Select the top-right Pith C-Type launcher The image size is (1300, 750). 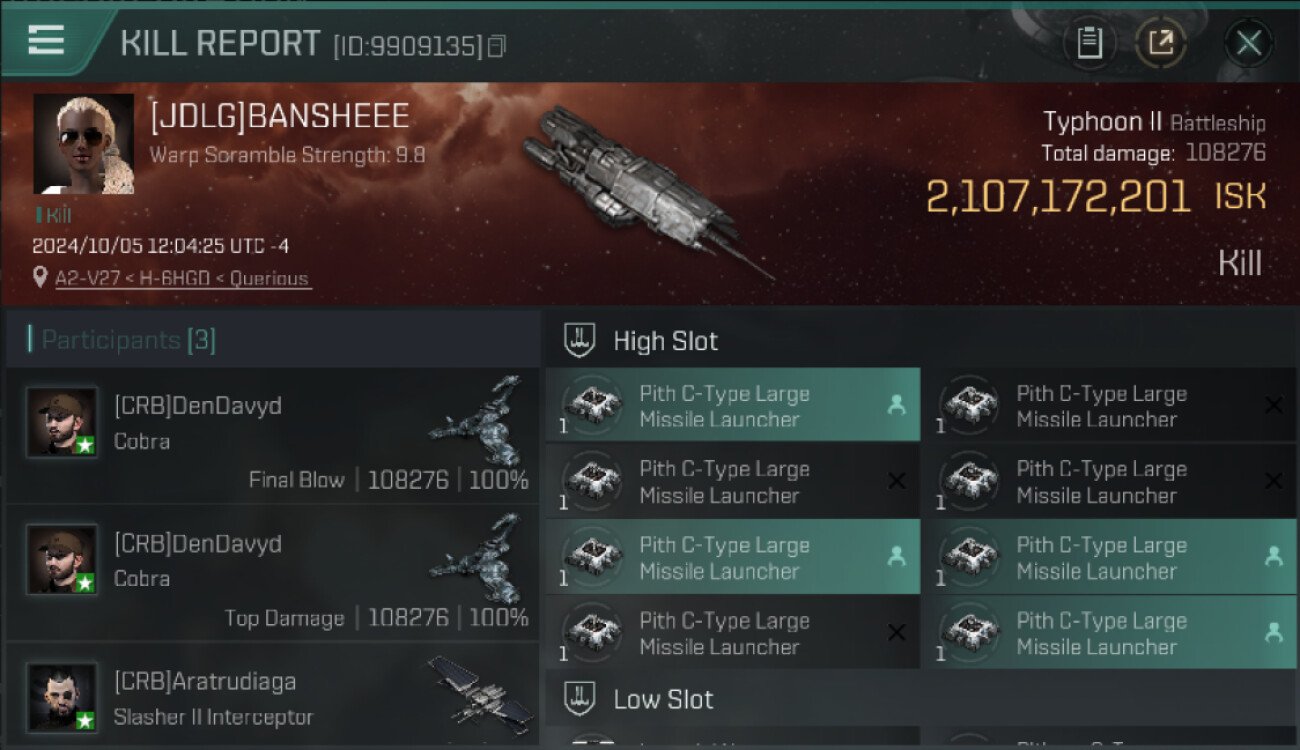(x=1109, y=406)
